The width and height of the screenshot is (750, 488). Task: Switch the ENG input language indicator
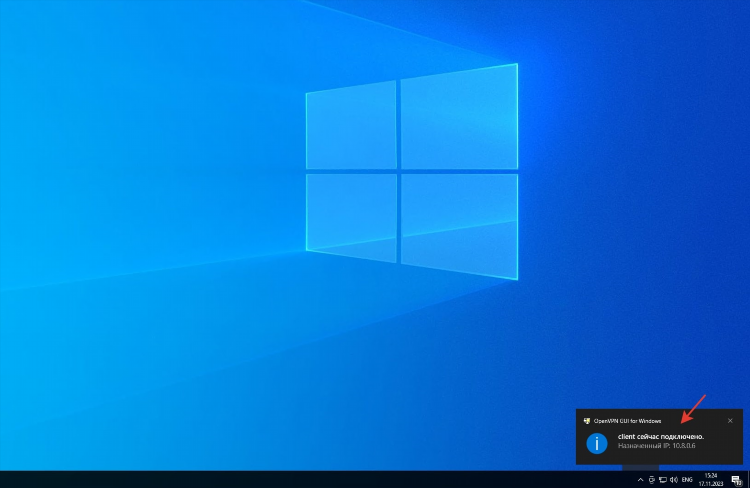687,479
